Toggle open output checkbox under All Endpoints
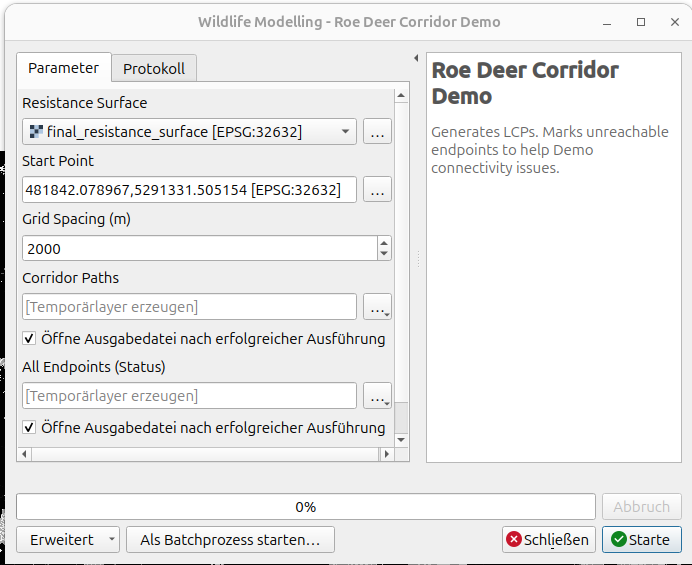The width and height of the screenshot is (692, 565). pos(29,428)
